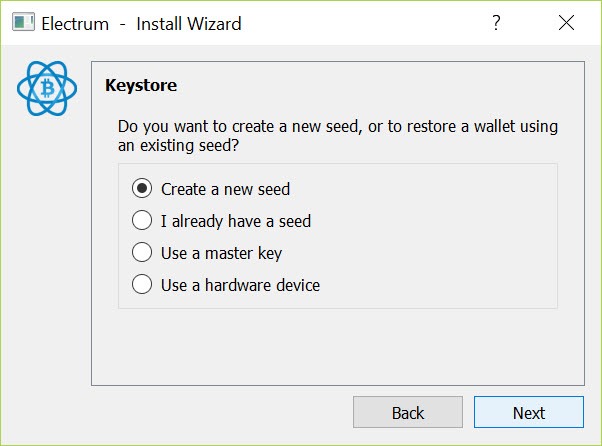Open the question mark help button
The width and height of the screenshot is (602, 446).
[496, 23]
